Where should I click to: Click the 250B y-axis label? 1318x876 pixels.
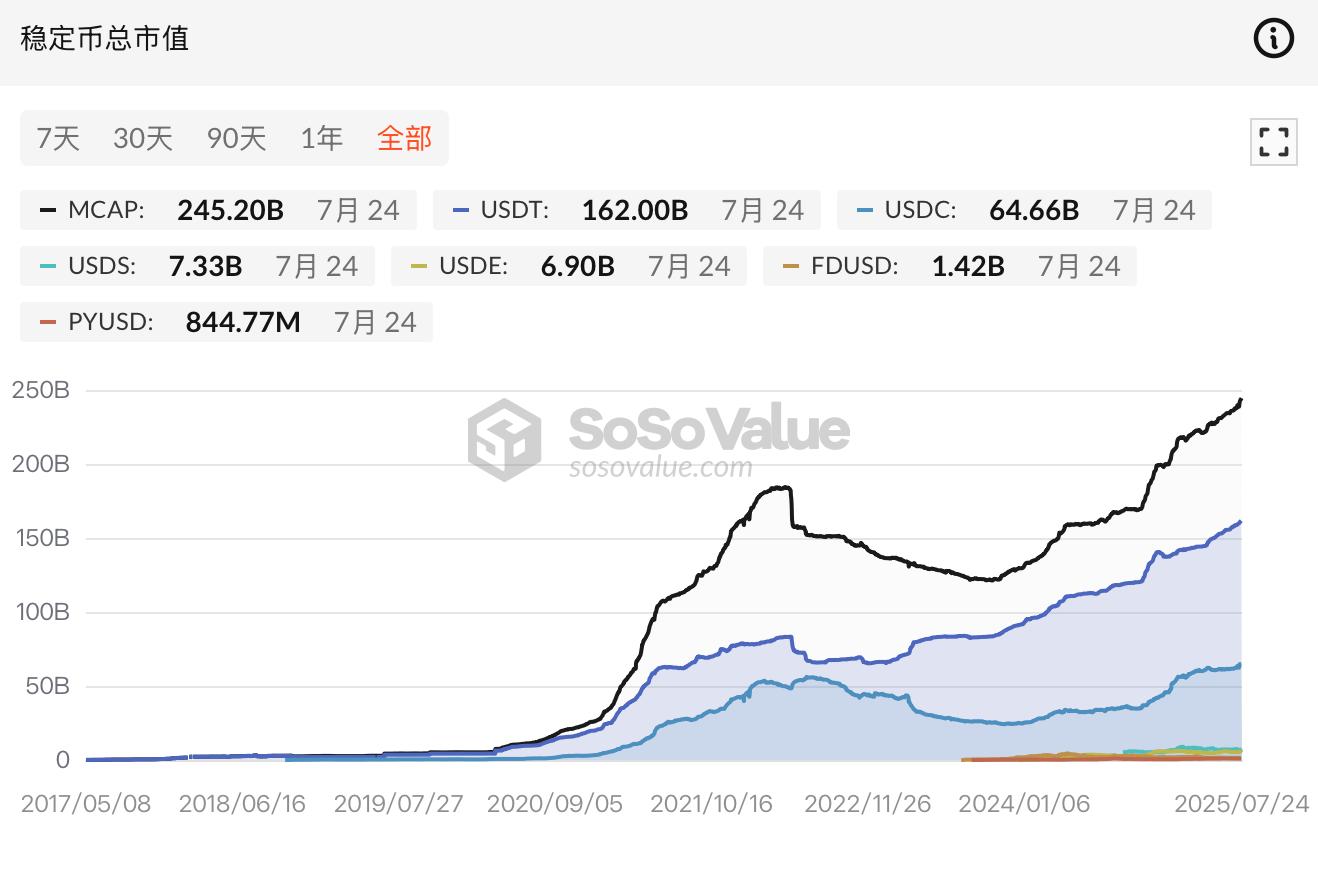(x=41, y=390)
